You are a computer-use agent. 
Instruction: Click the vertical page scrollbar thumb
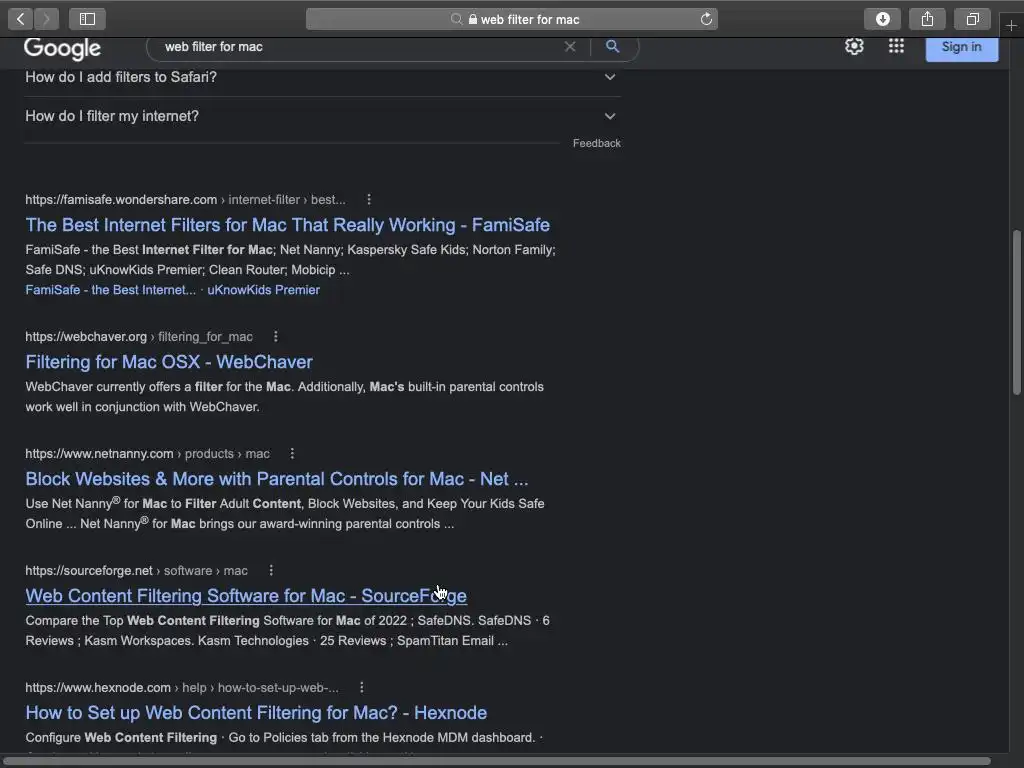click(1016, 312)
